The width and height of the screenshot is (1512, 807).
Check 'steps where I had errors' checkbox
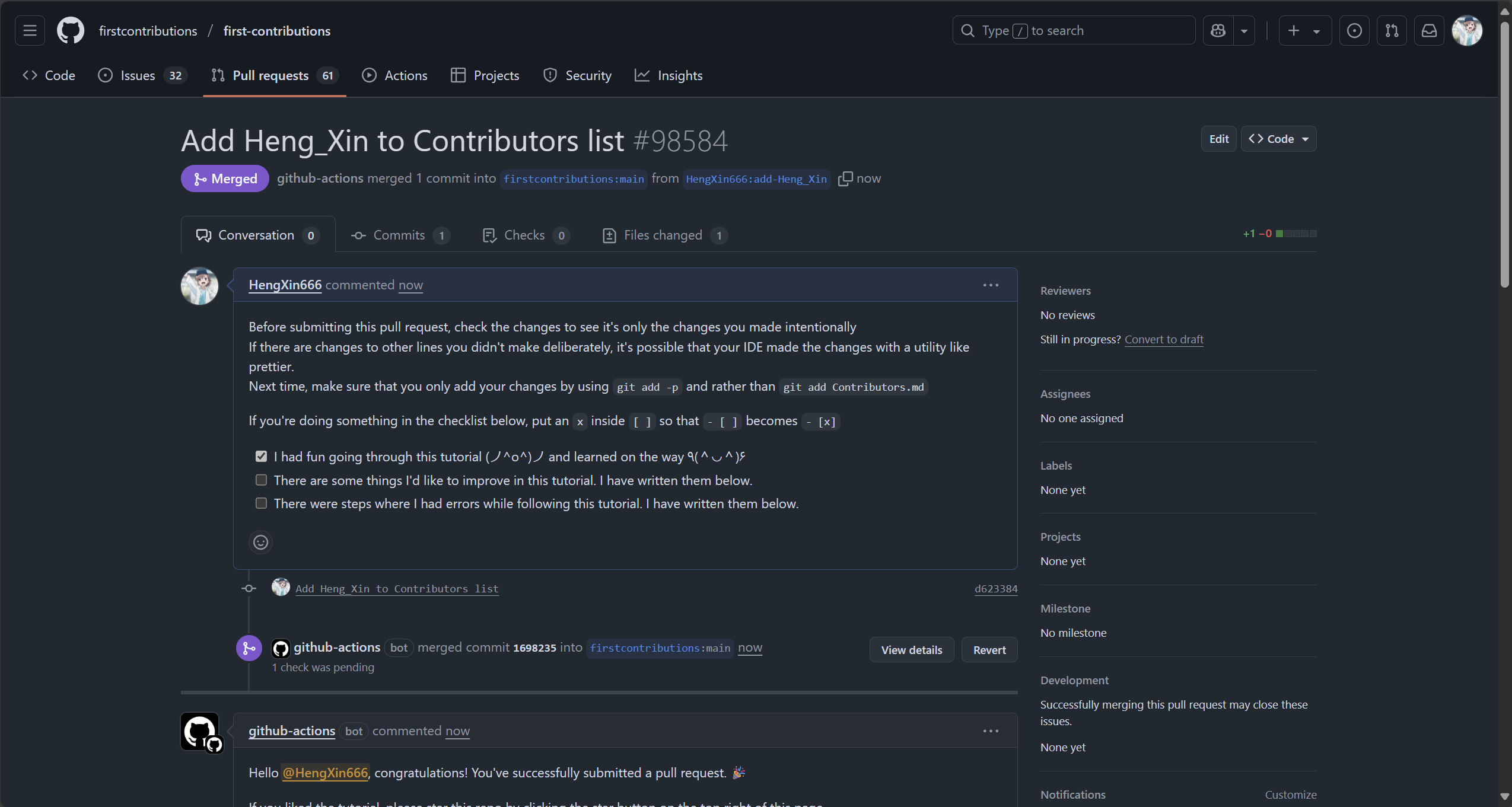pyautogui.click(x=261, y=503)
